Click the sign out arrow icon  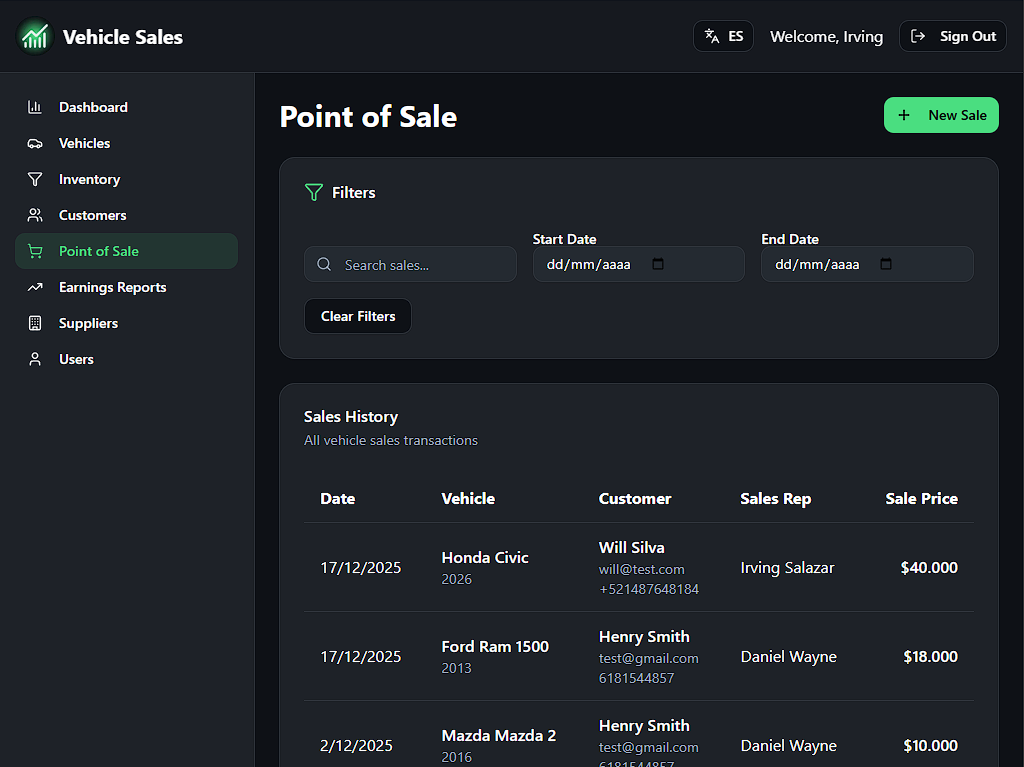(918, 37)
